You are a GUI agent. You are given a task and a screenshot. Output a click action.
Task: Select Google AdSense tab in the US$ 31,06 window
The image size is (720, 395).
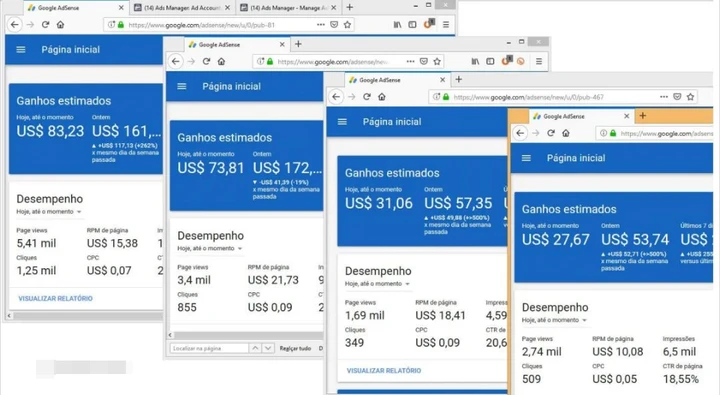tap(397, 80)
